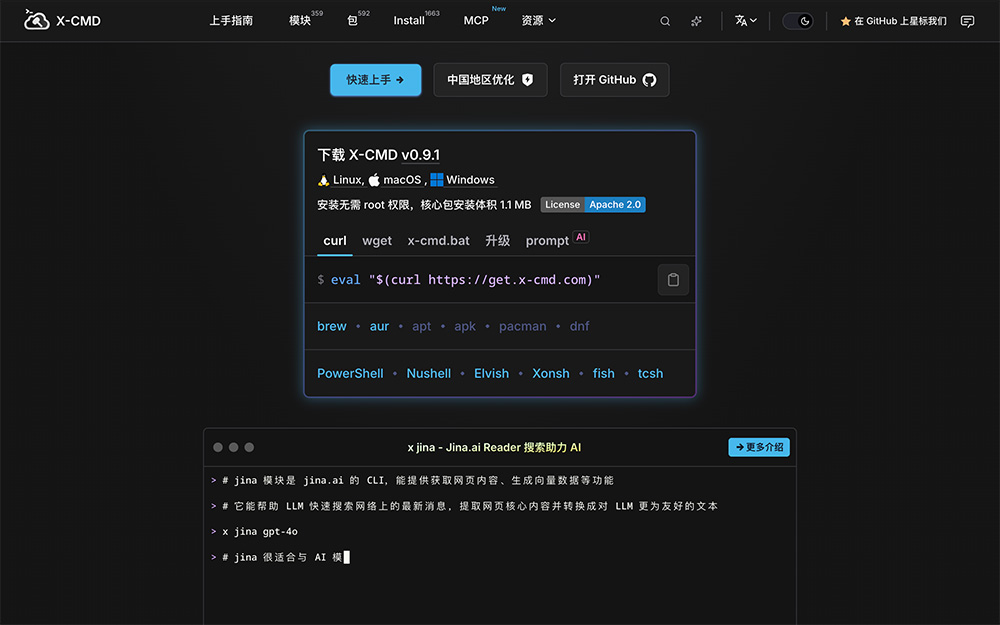Open the fish shell link
Viewport: 1000px width, 625px height.
[x=603, y=373]
